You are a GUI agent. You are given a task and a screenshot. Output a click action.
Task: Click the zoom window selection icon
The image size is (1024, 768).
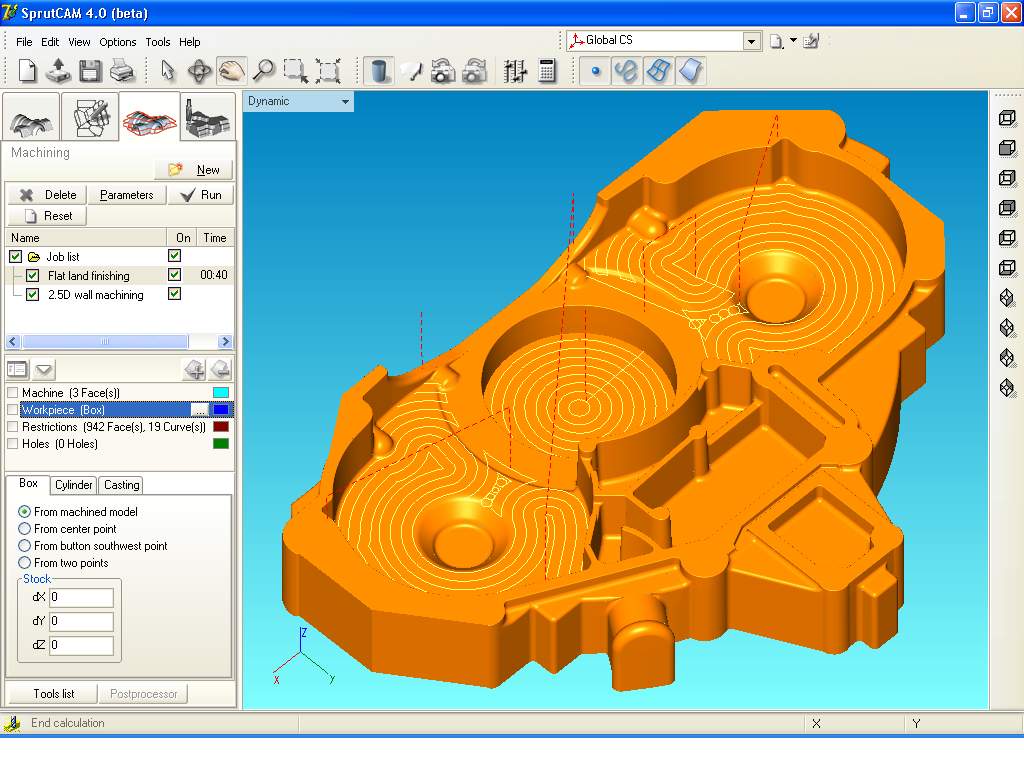295,70
